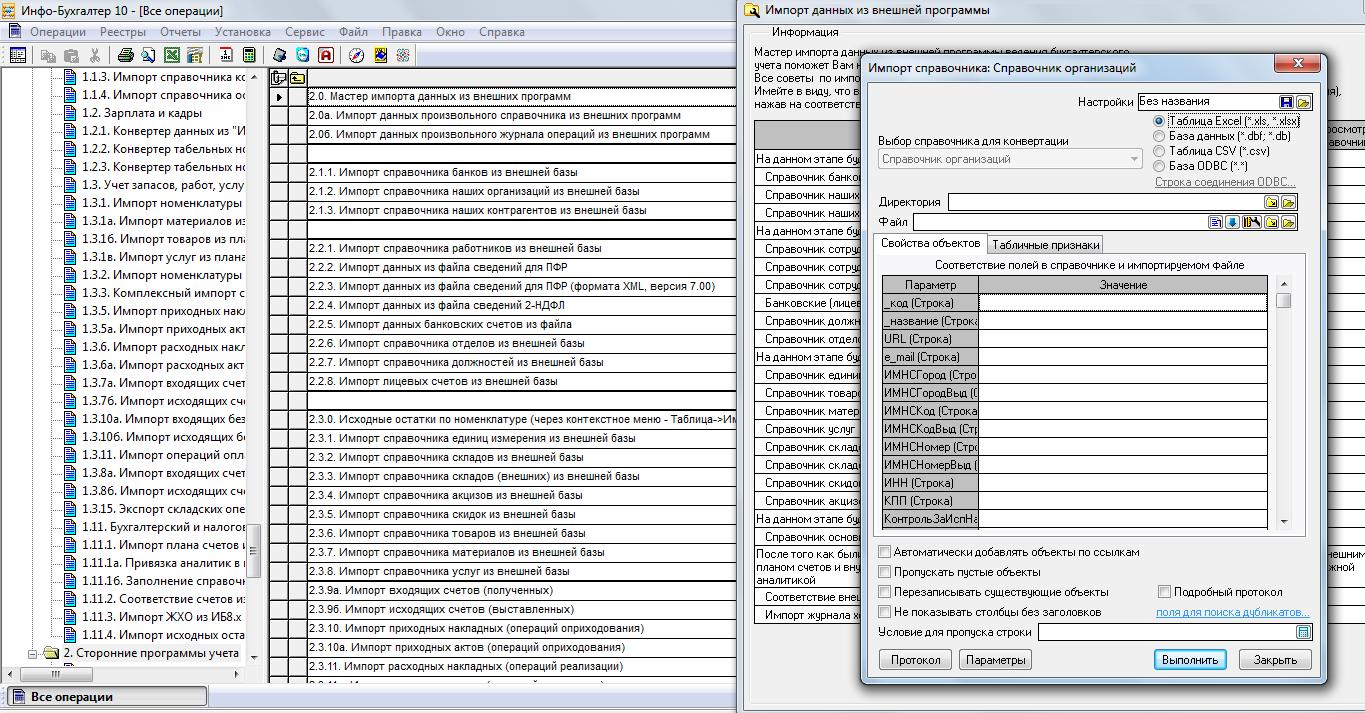1365x713 pixels.
Task: Open the folder icon in Директория field
Action: tap(1288, 202)
